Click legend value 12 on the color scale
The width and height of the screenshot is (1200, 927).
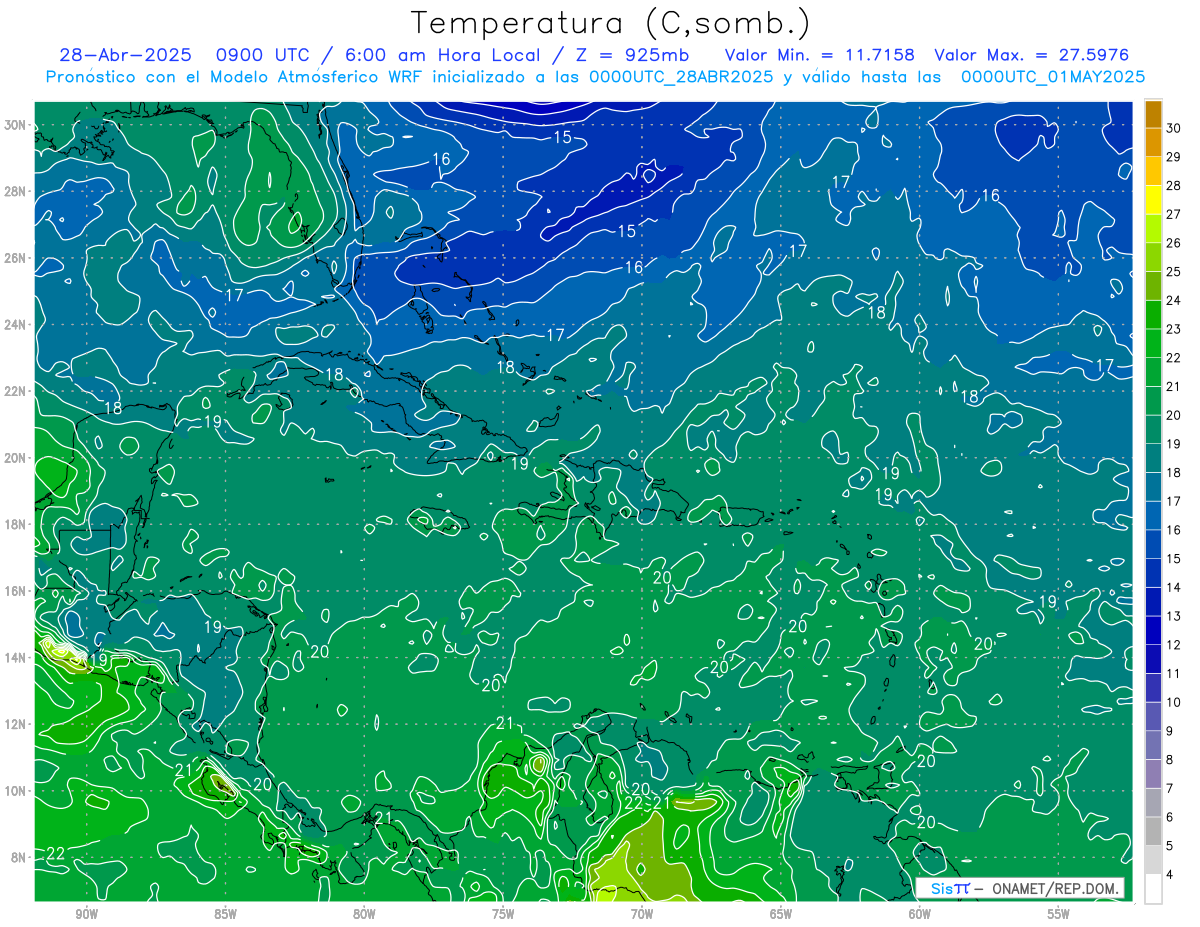(1174, 645)
